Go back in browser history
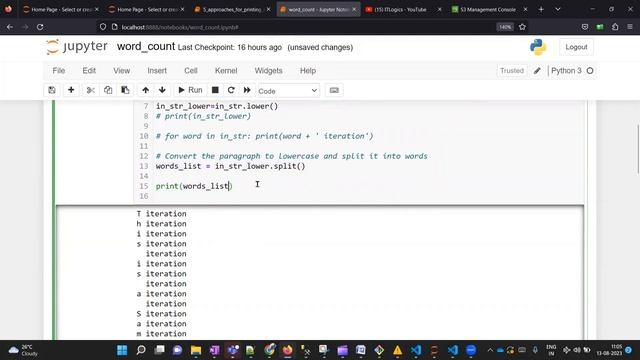 10,27
